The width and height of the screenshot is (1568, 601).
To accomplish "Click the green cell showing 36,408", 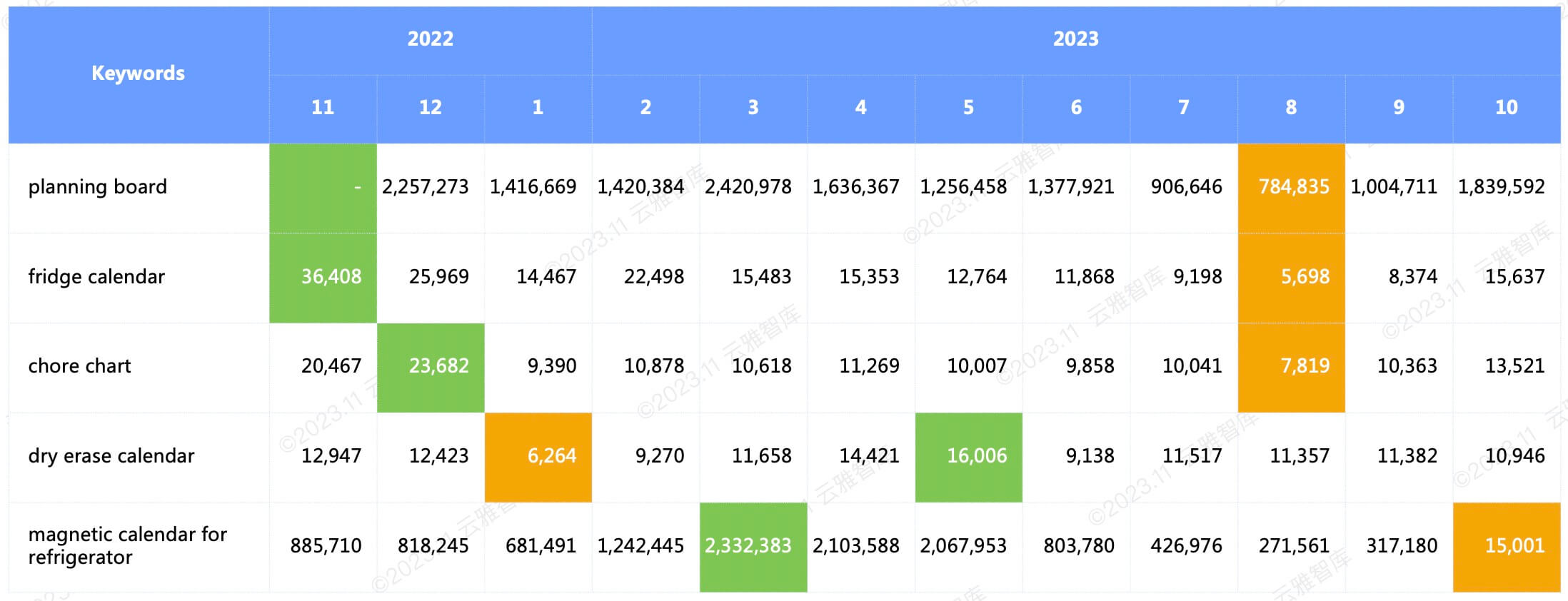I will coord(323,277).
